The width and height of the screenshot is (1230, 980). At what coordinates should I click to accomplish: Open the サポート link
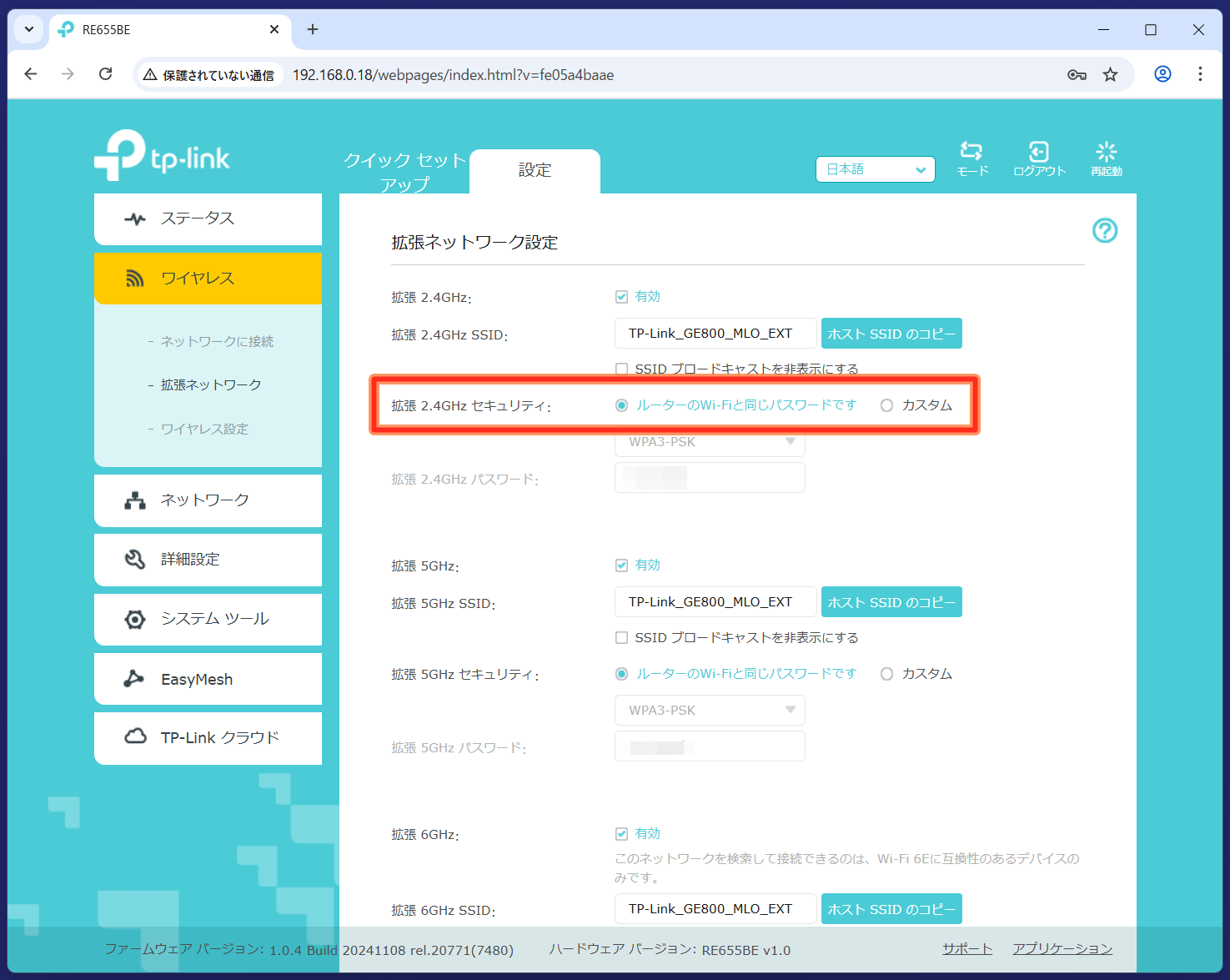point(967,949)
